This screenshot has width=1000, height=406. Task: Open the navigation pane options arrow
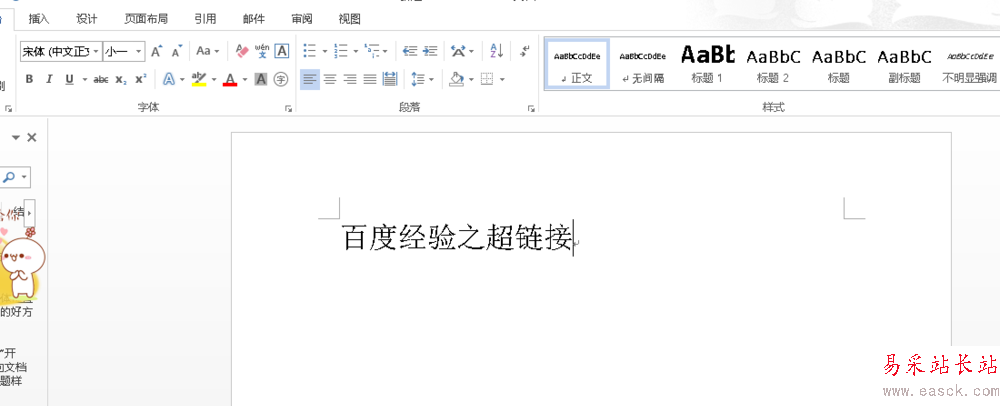(x=16, y=137)
